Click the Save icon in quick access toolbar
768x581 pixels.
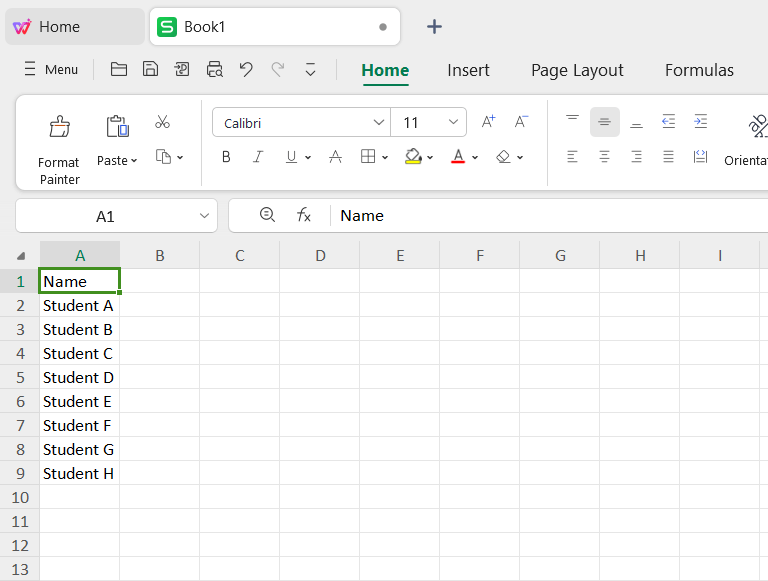pos(150,69)
